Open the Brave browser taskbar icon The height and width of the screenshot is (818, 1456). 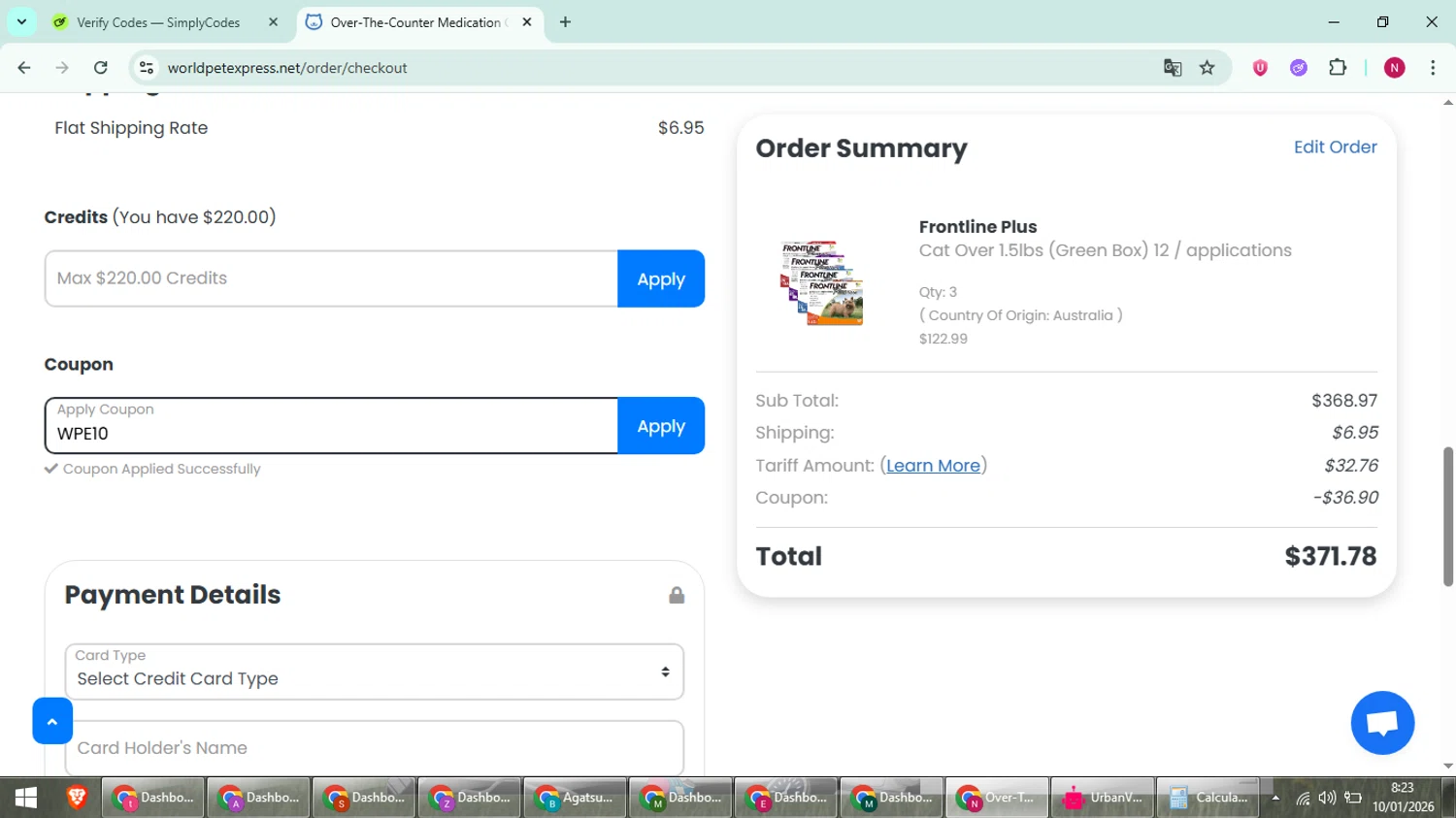77,798
